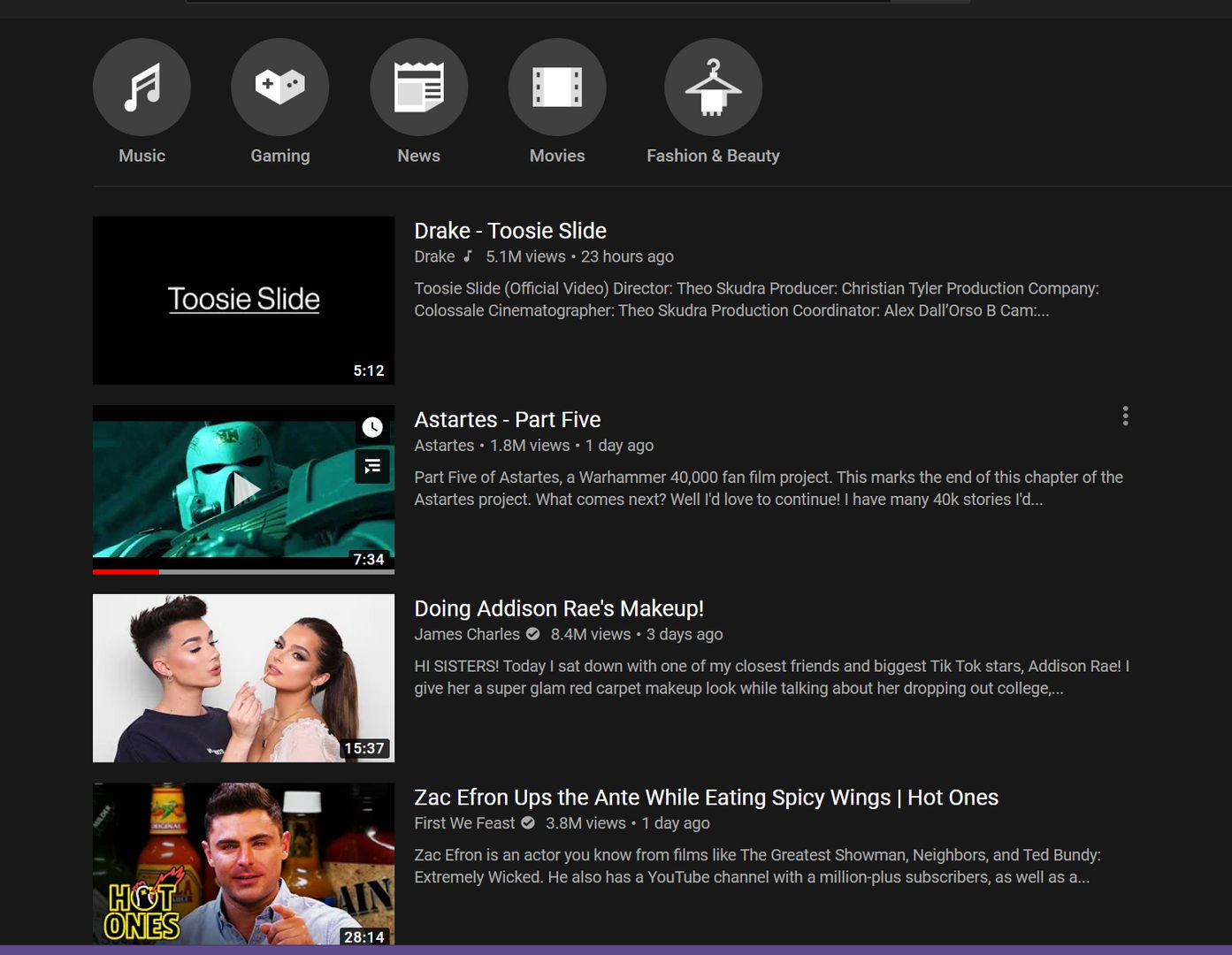Click Watch Later clock icon on Astartes thumbnail
Viewport: 1232px width, 955px height.
[x=372, y=428]
